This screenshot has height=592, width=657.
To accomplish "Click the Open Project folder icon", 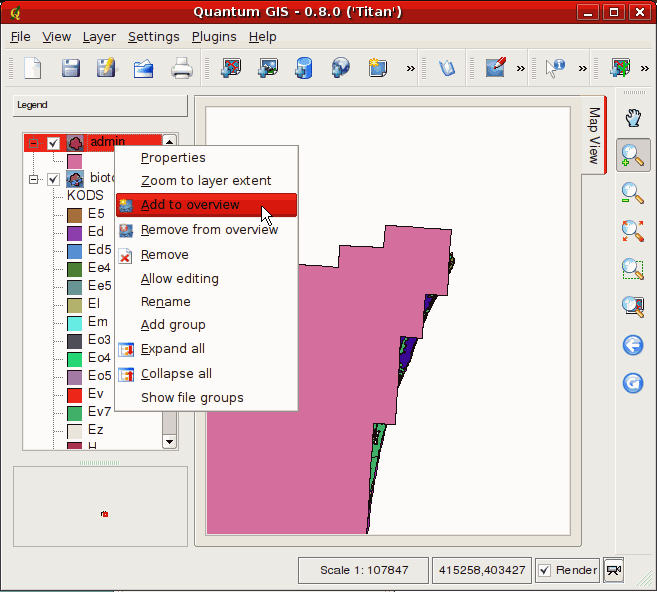I will coord(144,68).
